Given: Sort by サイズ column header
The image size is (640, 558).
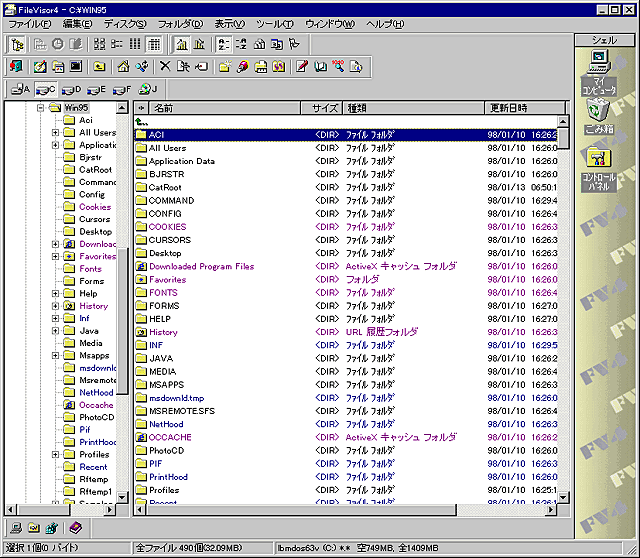Looking at the screenshot, I should [322, 108].
